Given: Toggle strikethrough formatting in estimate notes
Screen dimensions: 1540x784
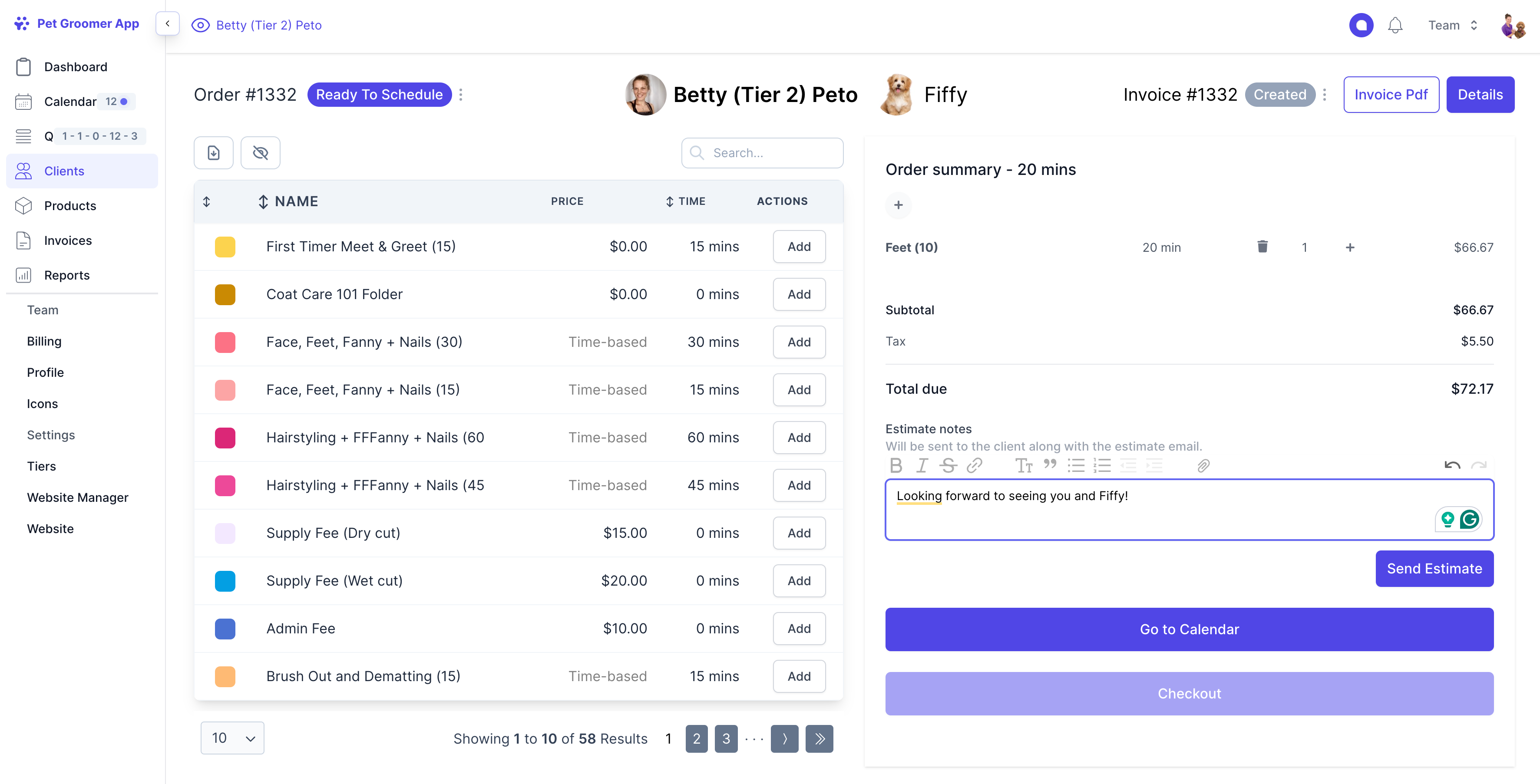Looking at the screenshot, I should click(948, 465).
